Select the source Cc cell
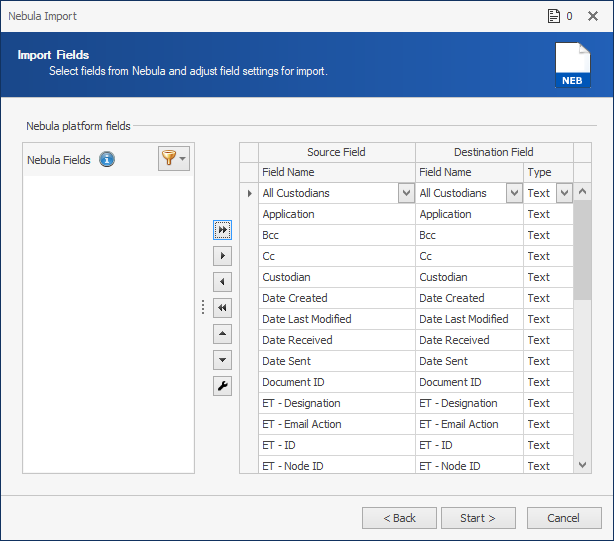The image size is (614, 541). [x=337, y=256]
